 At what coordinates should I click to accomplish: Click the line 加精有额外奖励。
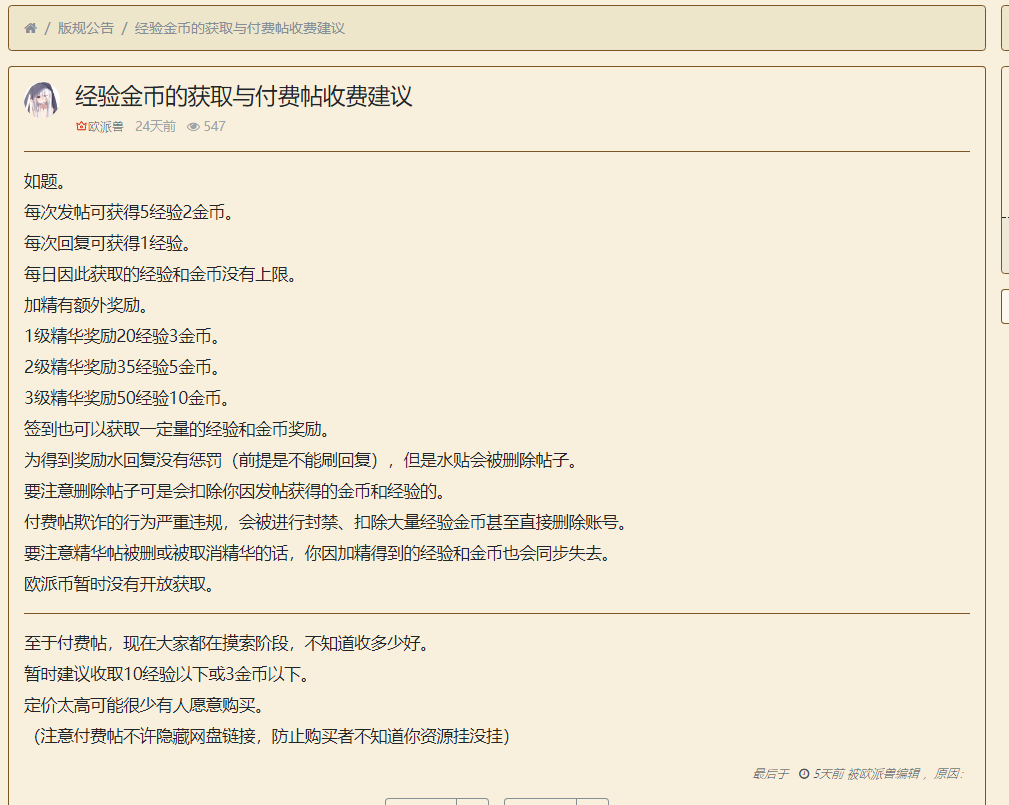(x=86, y=305)
